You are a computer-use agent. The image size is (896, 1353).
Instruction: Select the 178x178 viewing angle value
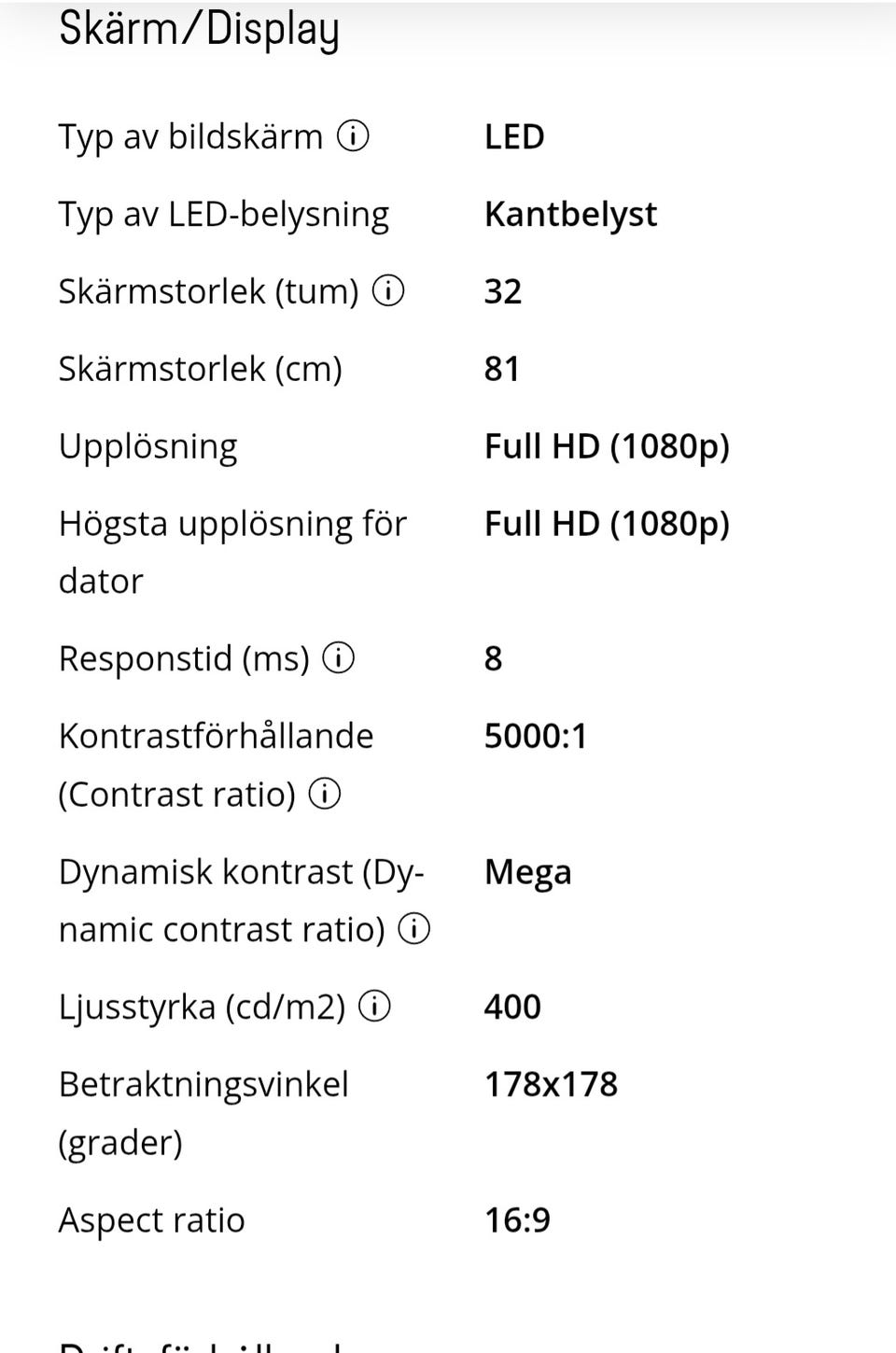coord(551,1084)
